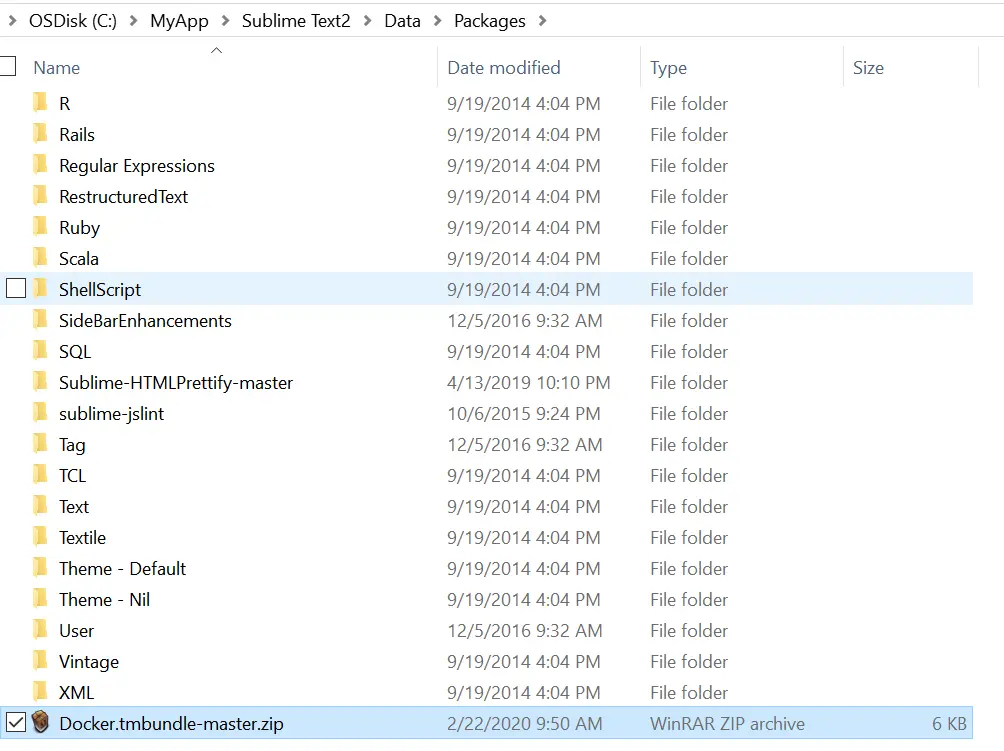1004x751 pixels.
Task: Expand the chevron after MyApp
Action: [225, 20]
